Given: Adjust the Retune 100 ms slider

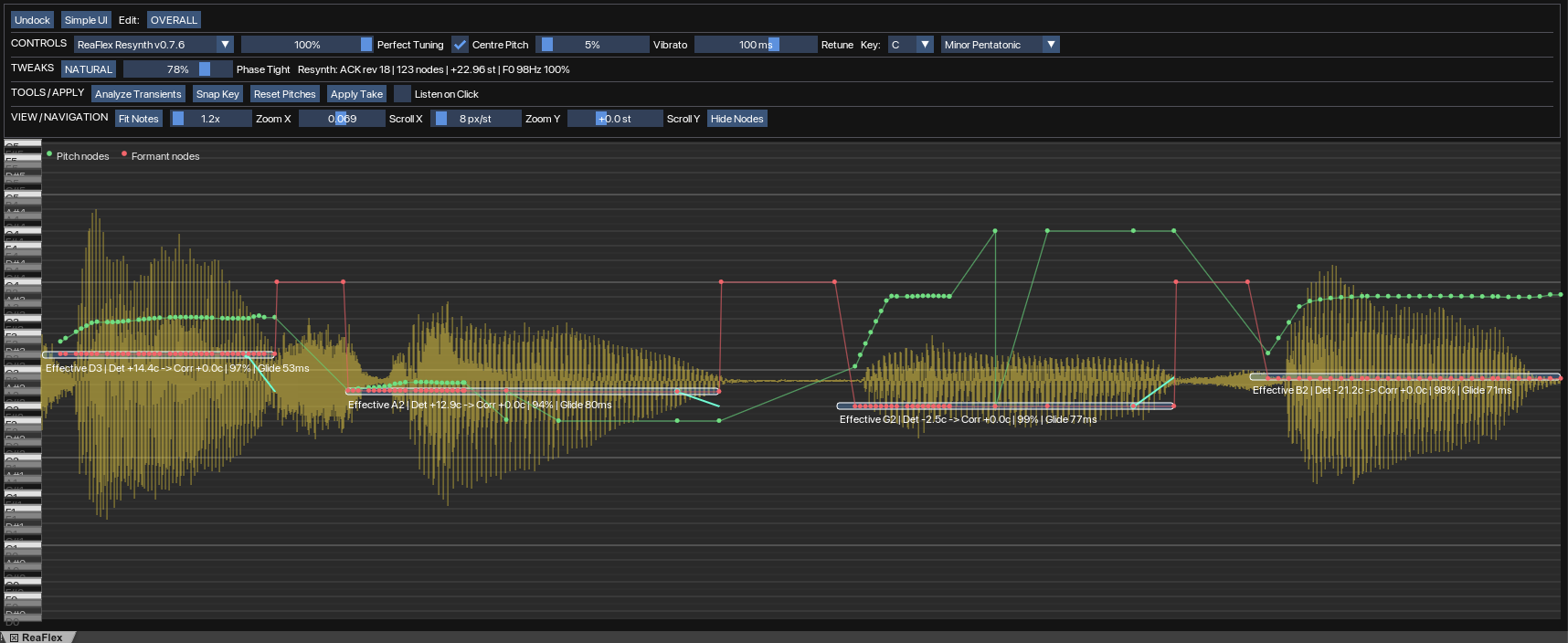Looking at the screenshot, I should coord(756,45).
